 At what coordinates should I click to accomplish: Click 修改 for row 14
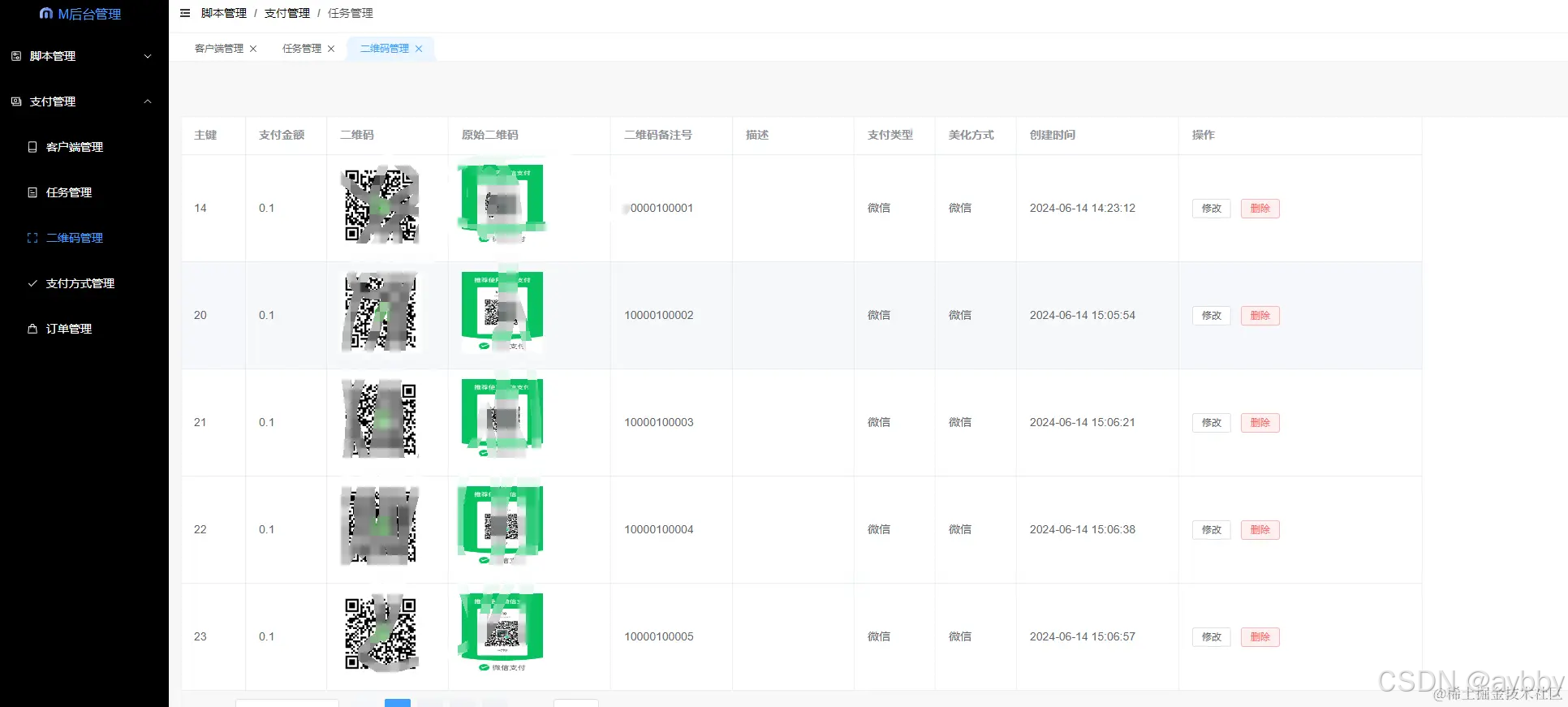pos(1212,209)
